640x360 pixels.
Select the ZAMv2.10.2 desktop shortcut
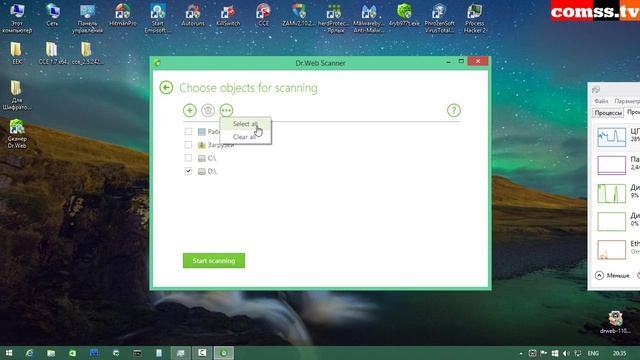tap(298, 16)
